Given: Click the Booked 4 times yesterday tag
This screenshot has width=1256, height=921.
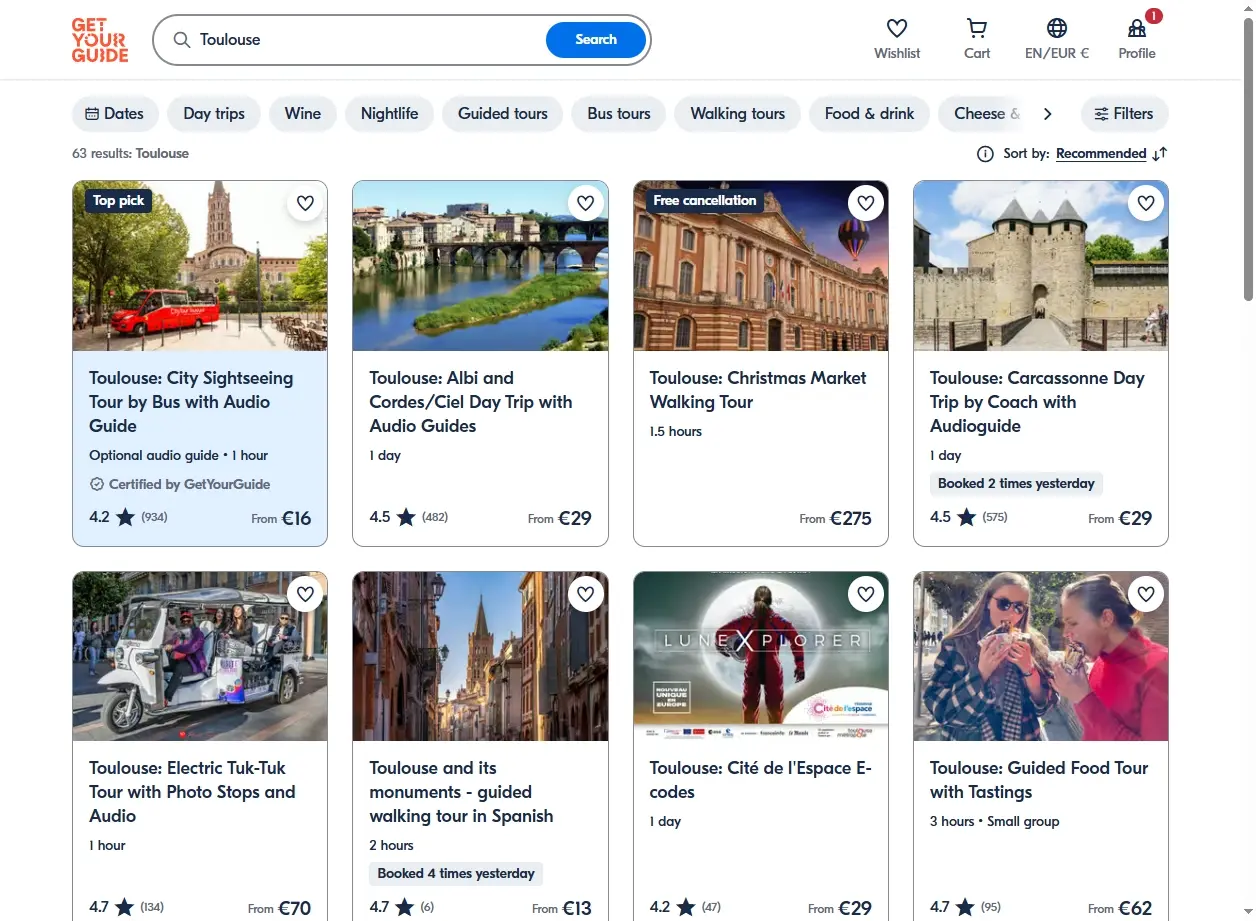Looking at the screenshot, I should click(x=456, y=874).
